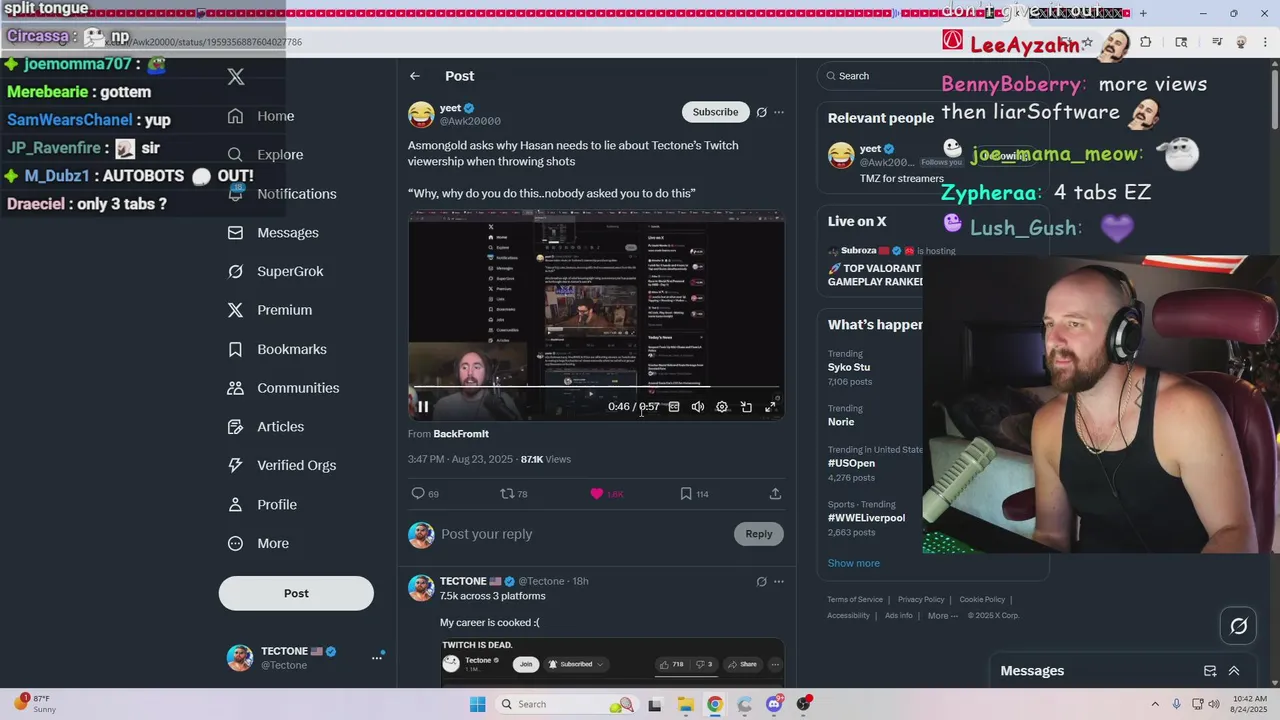The width and height of the screenshot is (1280, 720).
Task: Click the new message compose icon
Action: tap(1210, 671)
